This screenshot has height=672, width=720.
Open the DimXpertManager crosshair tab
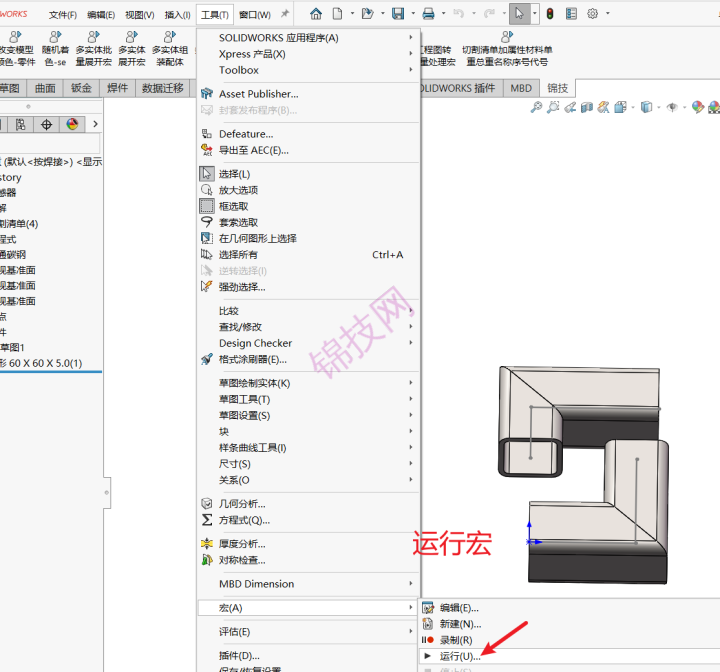coord(46,124)
